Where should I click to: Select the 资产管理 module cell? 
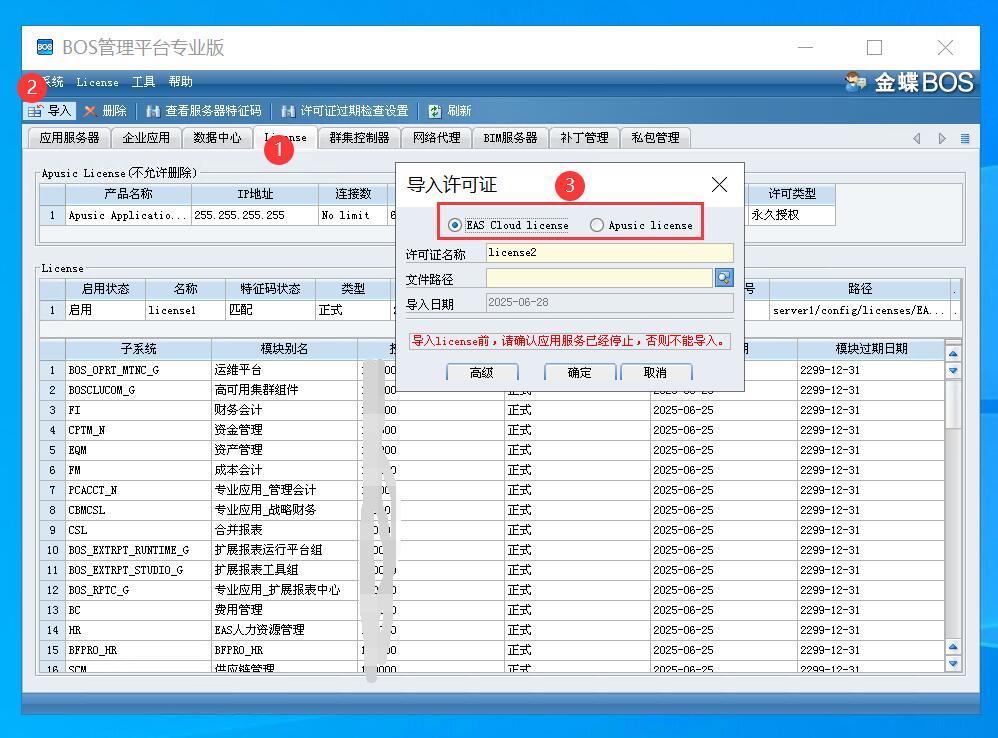click(x=284, y=450)
